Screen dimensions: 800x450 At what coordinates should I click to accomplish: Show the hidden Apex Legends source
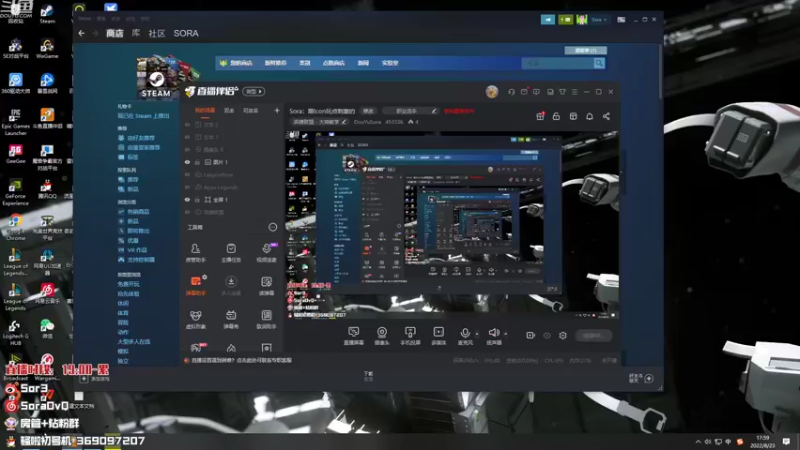point(187,187)
